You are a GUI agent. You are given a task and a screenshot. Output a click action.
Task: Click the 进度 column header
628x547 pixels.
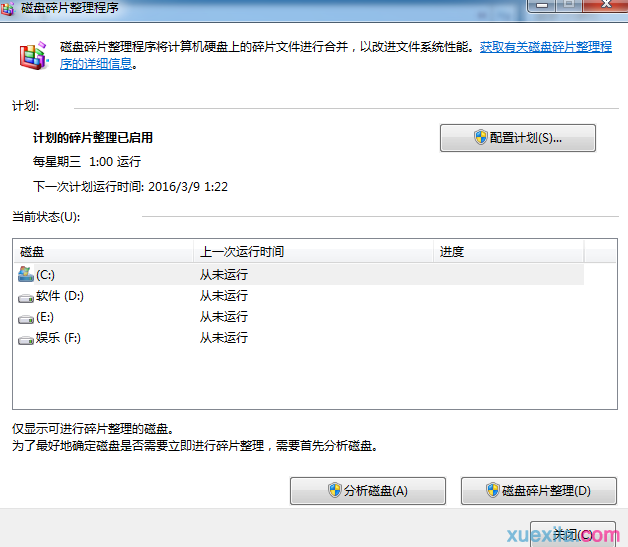pyautogui.click(x=509, y=251)
